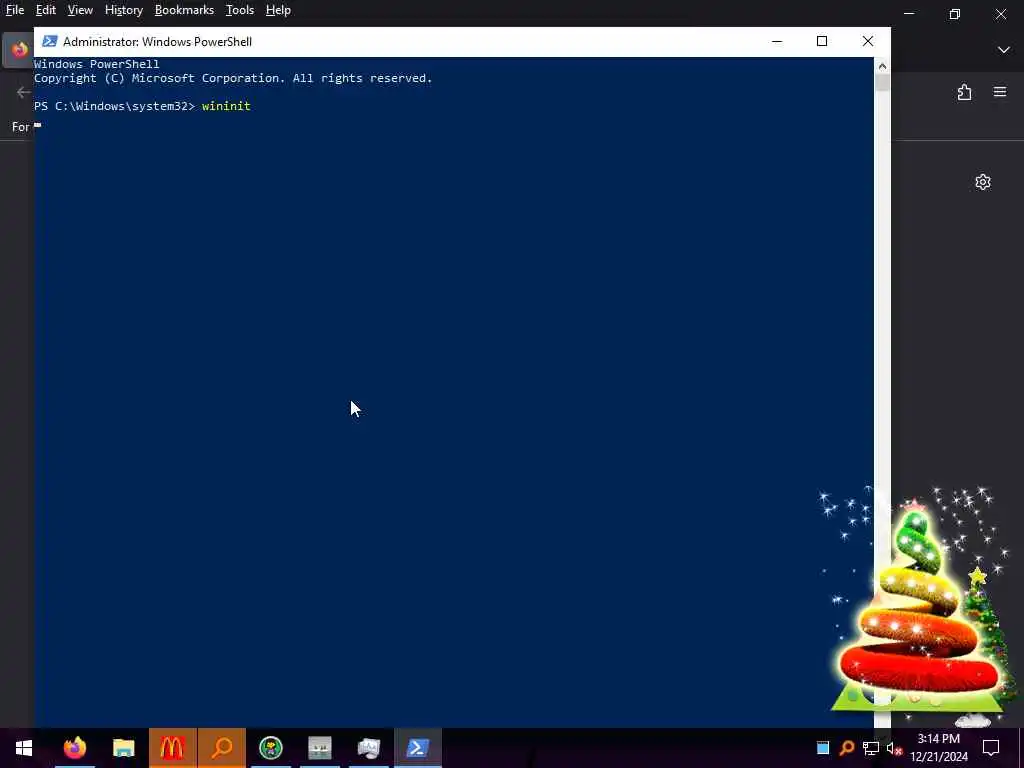Open the History menu in Firefox
Screen dimensions: 1024x768
[x=123, y=10]
